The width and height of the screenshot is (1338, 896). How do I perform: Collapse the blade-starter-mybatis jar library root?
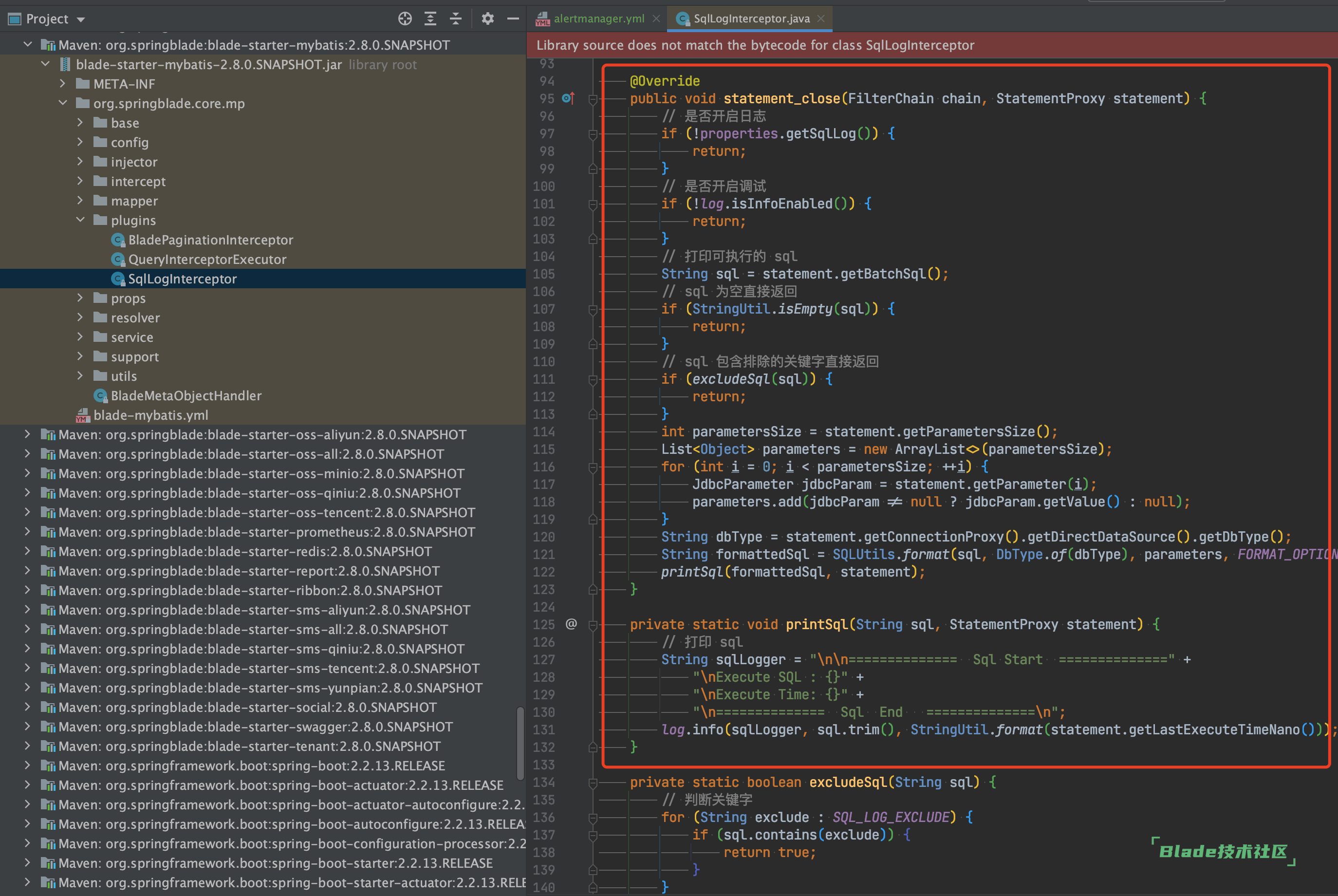[x=45, y=64]
